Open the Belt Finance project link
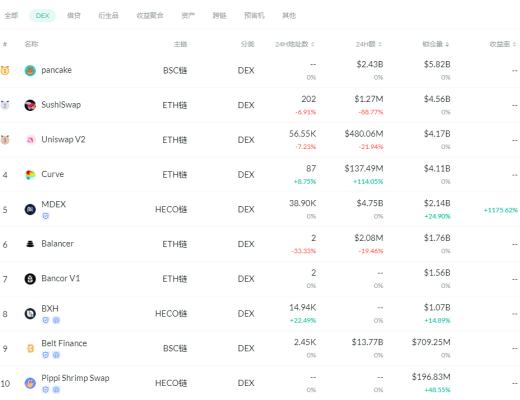 (x=64, y=343)
